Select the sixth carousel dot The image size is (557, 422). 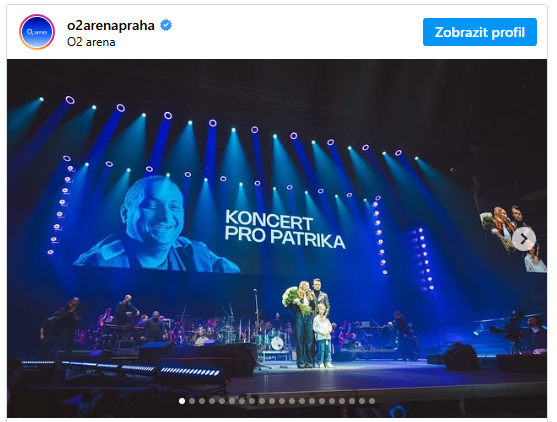232,401
